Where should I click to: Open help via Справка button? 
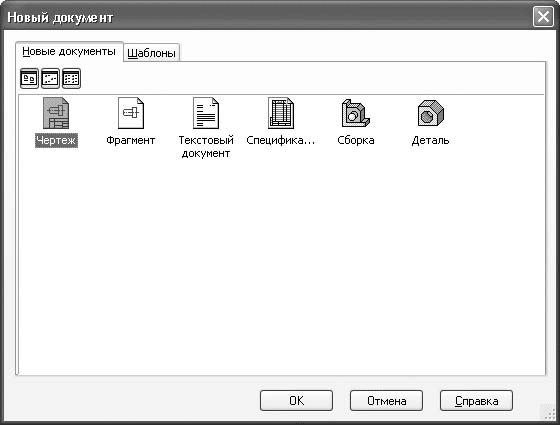pos(476,401)
